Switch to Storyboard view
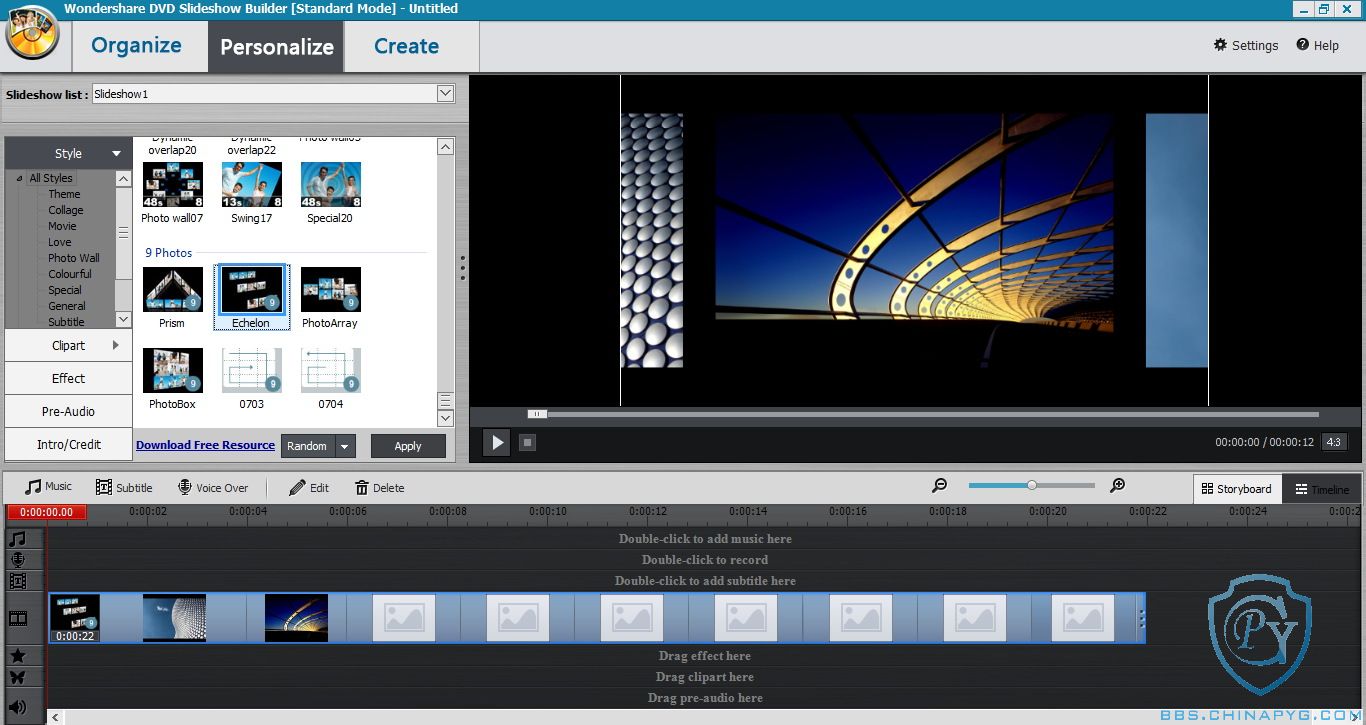Viewport: 1366px width, 725px height. (x=1237, y=489)
